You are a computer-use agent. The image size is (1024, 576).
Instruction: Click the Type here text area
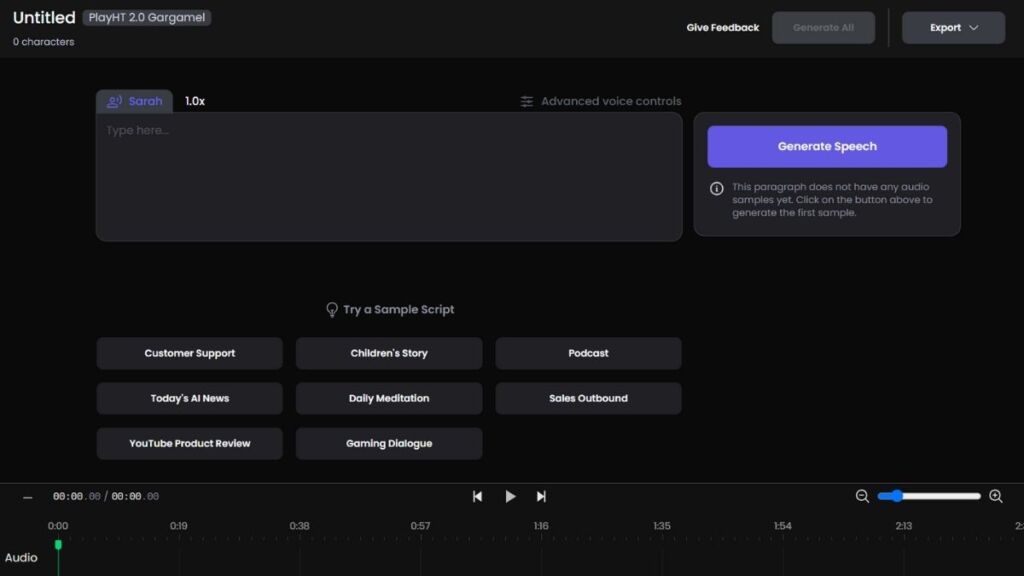(x=388, y=176)
